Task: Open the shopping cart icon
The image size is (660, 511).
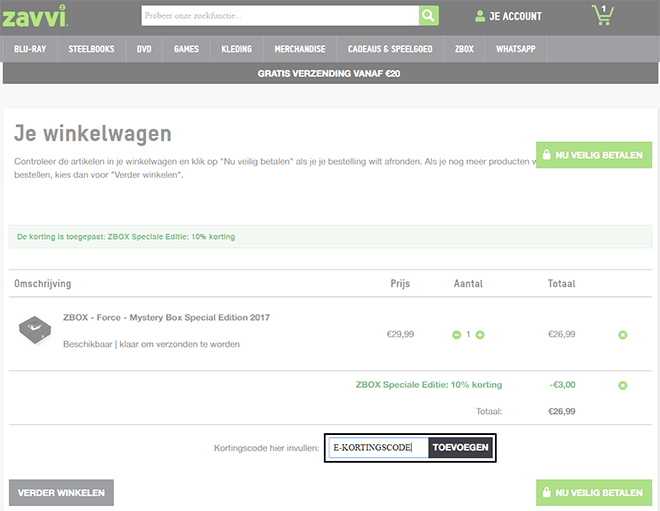Action: point(602,15)
